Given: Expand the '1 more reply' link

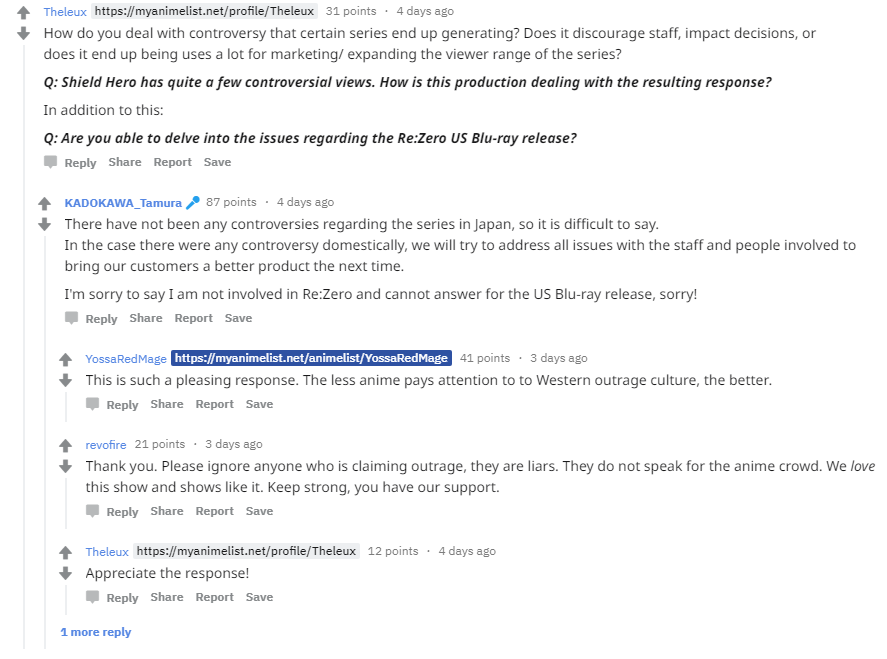Looking at the screenshot, I should [96, 632].
